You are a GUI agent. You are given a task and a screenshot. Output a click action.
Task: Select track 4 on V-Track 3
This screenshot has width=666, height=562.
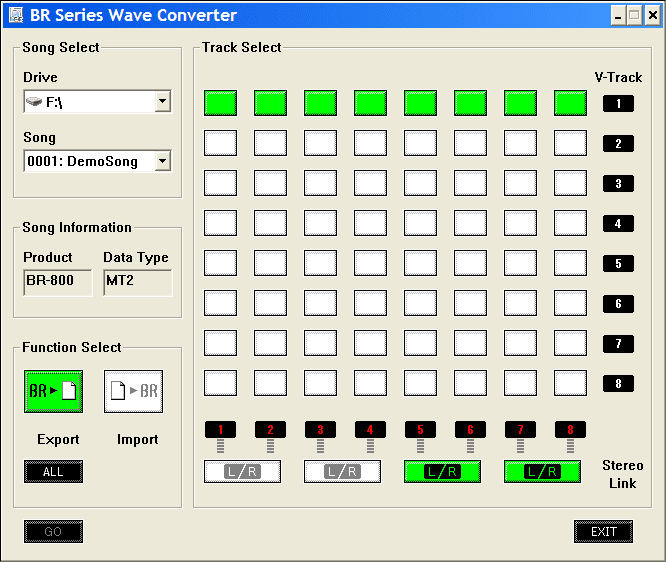pyautogui.click(x=370, y=183)
